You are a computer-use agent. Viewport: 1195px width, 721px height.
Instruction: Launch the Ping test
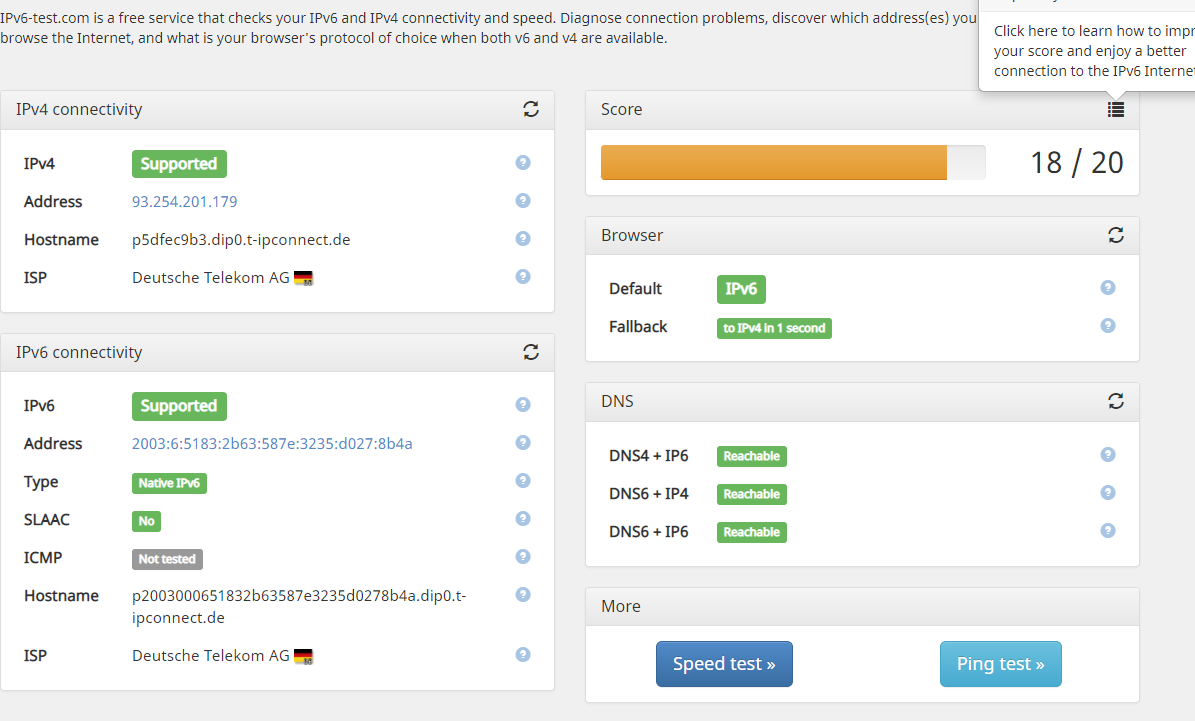[1000, 664]
